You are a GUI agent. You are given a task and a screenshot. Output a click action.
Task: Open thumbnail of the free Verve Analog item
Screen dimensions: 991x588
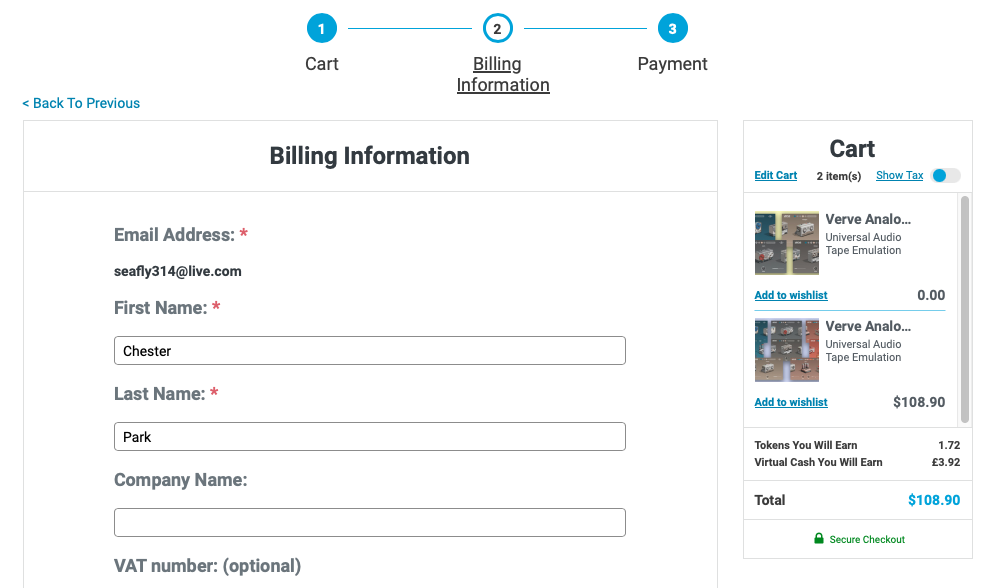tap(787, 243)
